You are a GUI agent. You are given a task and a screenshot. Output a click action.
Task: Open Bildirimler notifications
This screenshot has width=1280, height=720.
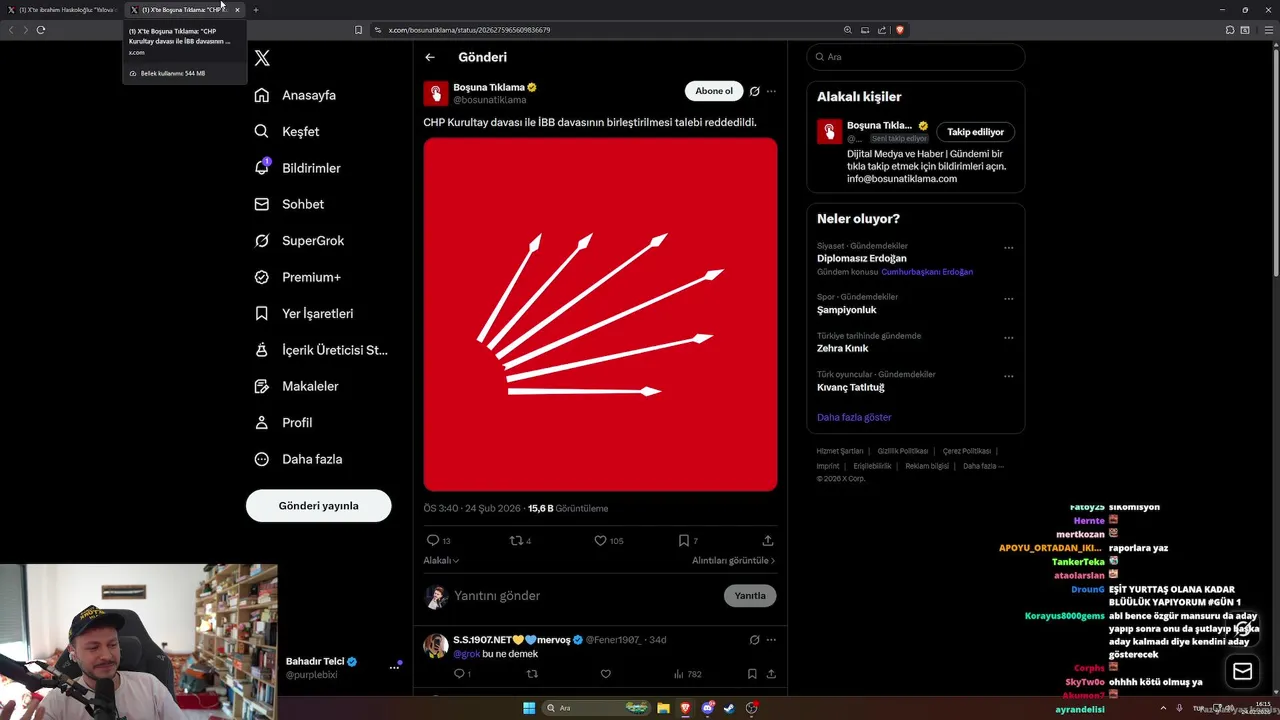click(x=298, y=168)
